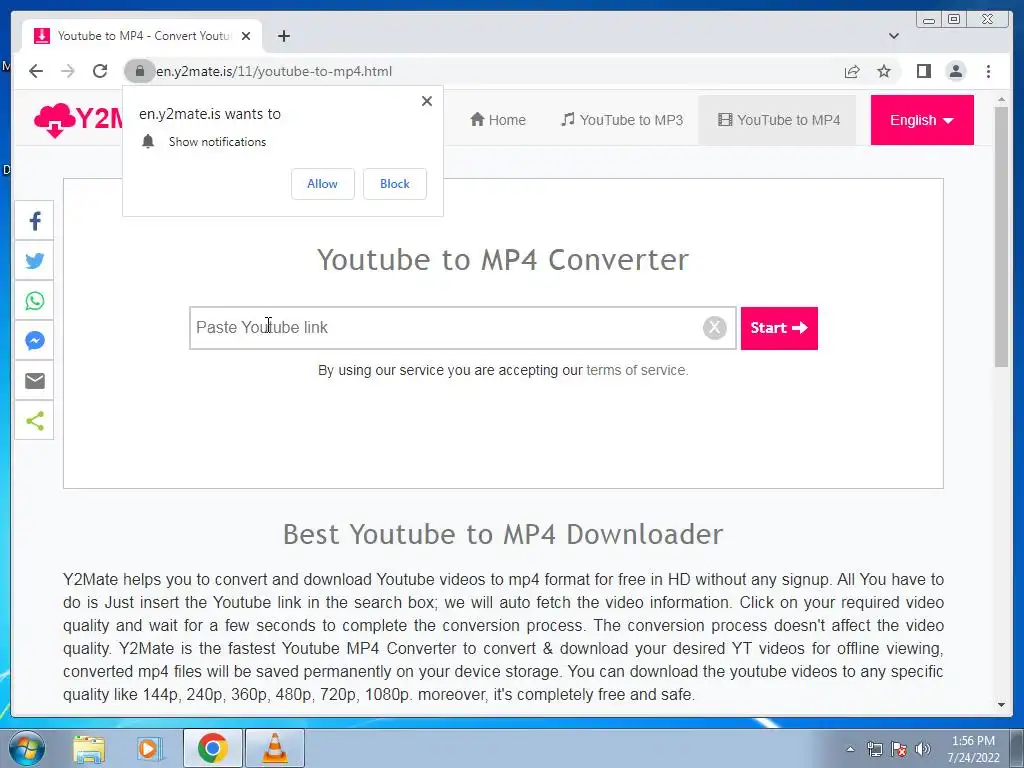This screenshot has width=1024, height=768.
Task: View site information lock icon
Action: (x=139, y=71)
